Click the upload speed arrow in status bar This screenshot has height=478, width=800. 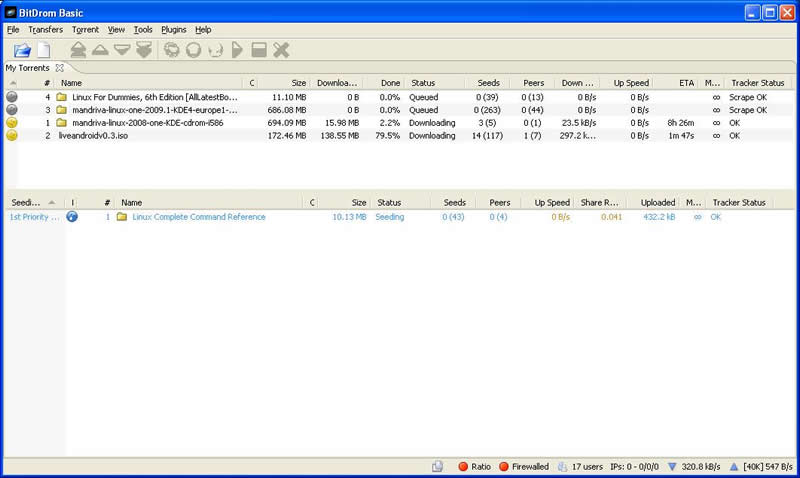click(x=734, y=466)
